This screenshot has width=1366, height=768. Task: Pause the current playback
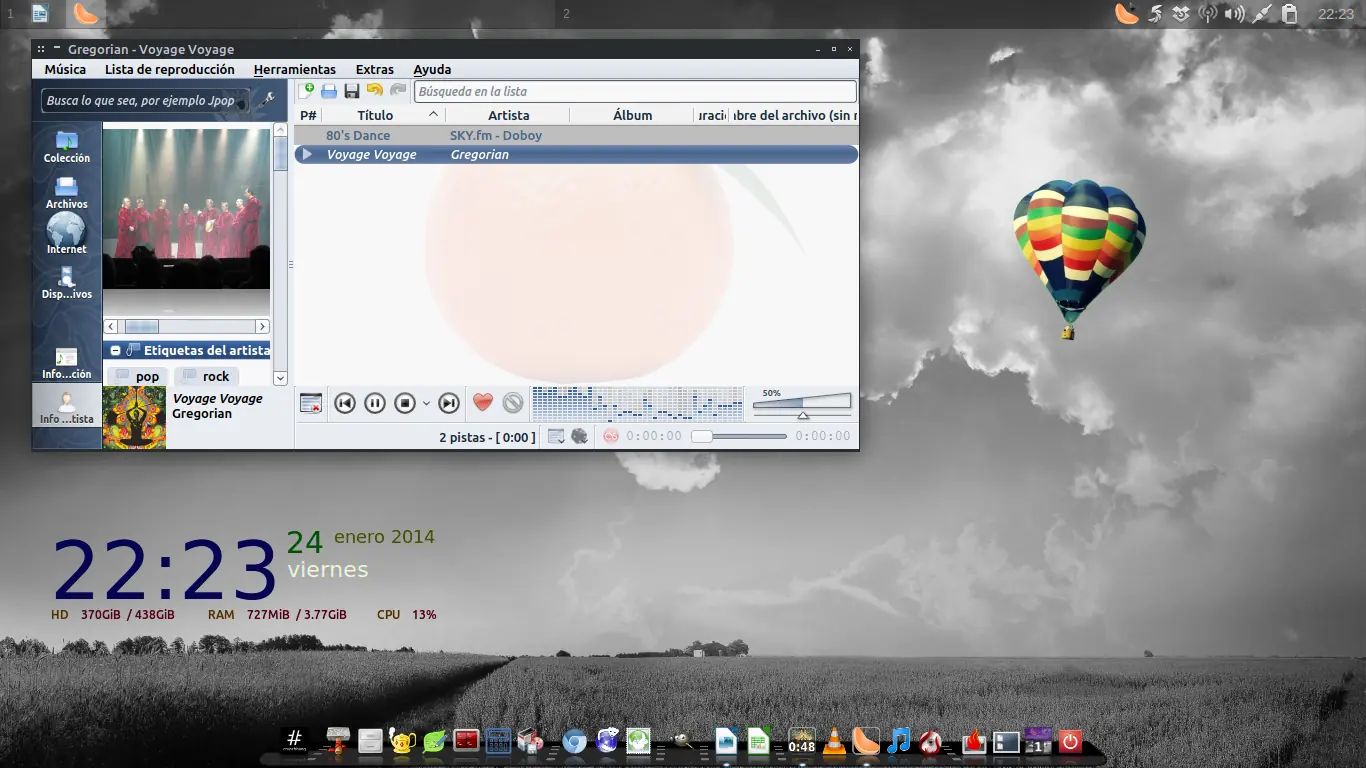(x=375, y=403)
